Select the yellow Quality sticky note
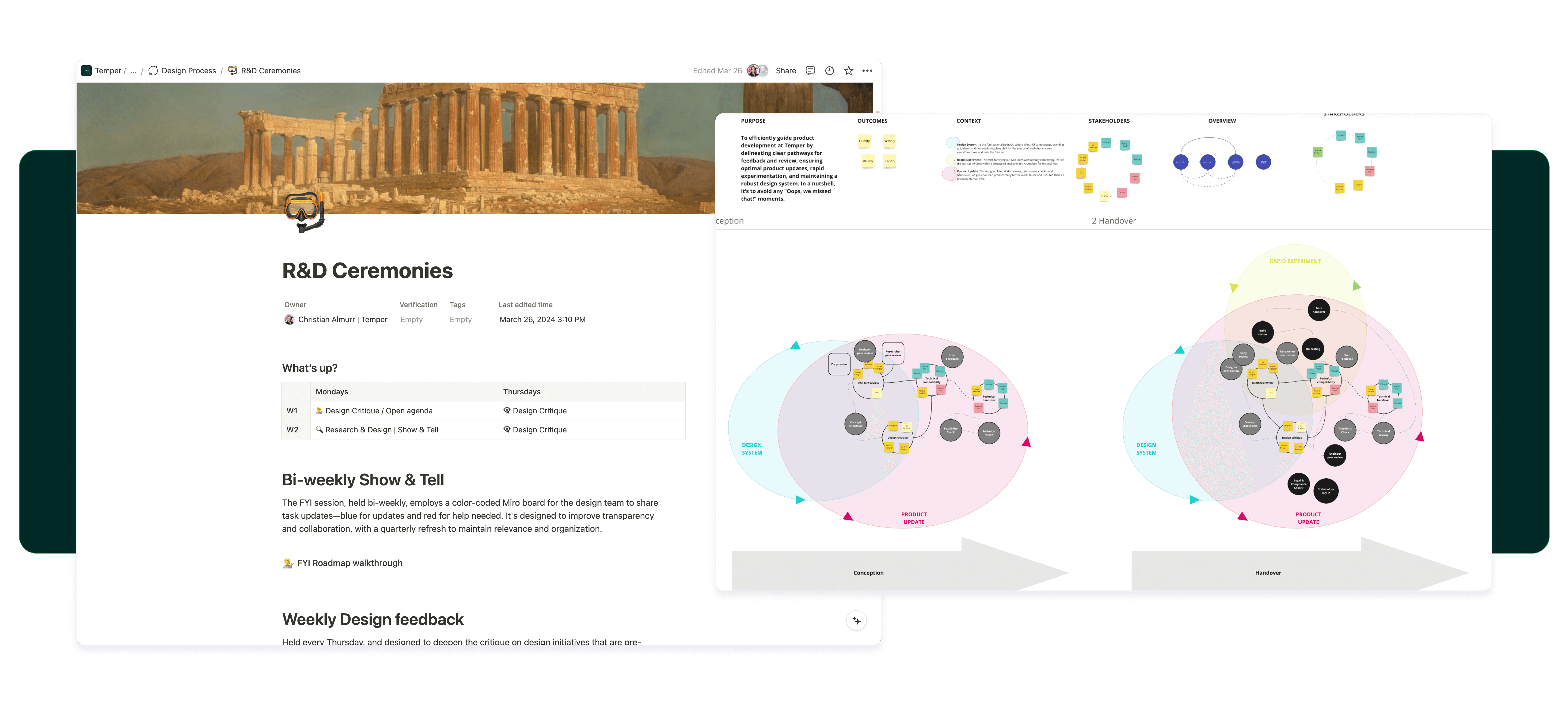Screen dimensions: 1568x704 [x=864, y=141]
